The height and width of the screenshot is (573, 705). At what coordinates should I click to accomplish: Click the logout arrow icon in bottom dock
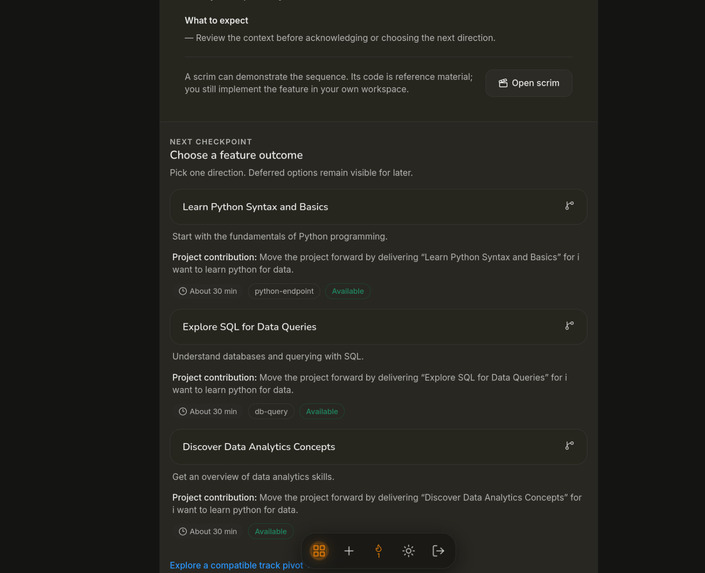click(438, 551)
